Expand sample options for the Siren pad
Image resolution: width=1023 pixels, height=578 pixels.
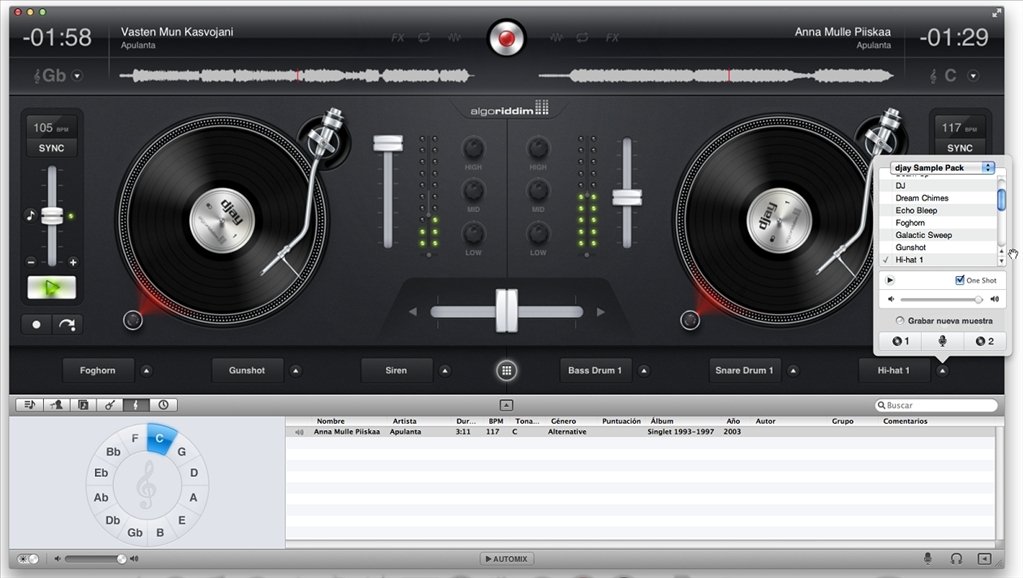click(445, 371)
